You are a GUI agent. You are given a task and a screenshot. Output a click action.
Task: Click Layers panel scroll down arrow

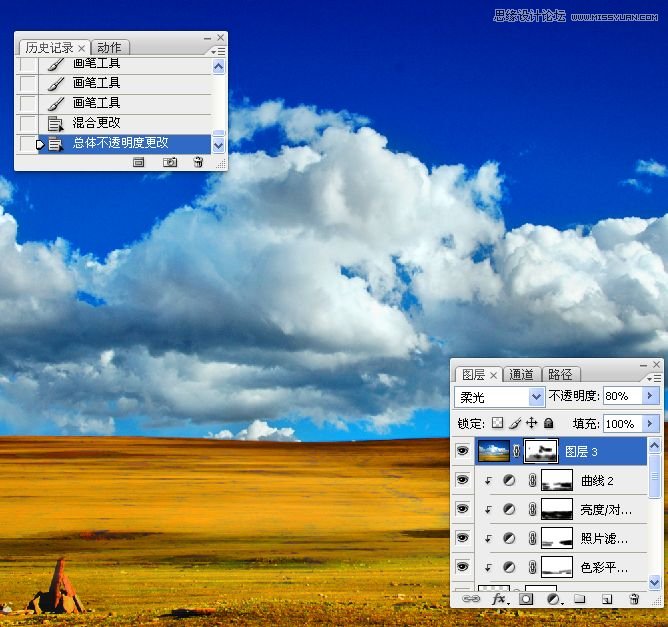(x=654, y=582)
